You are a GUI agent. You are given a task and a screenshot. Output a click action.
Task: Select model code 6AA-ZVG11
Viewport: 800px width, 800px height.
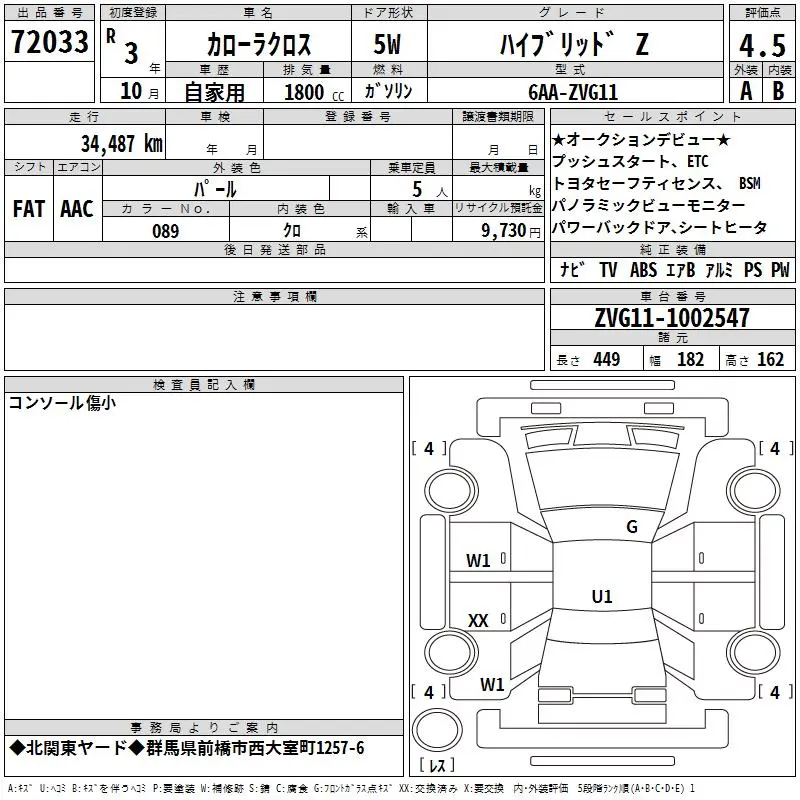tap(573, 92)
